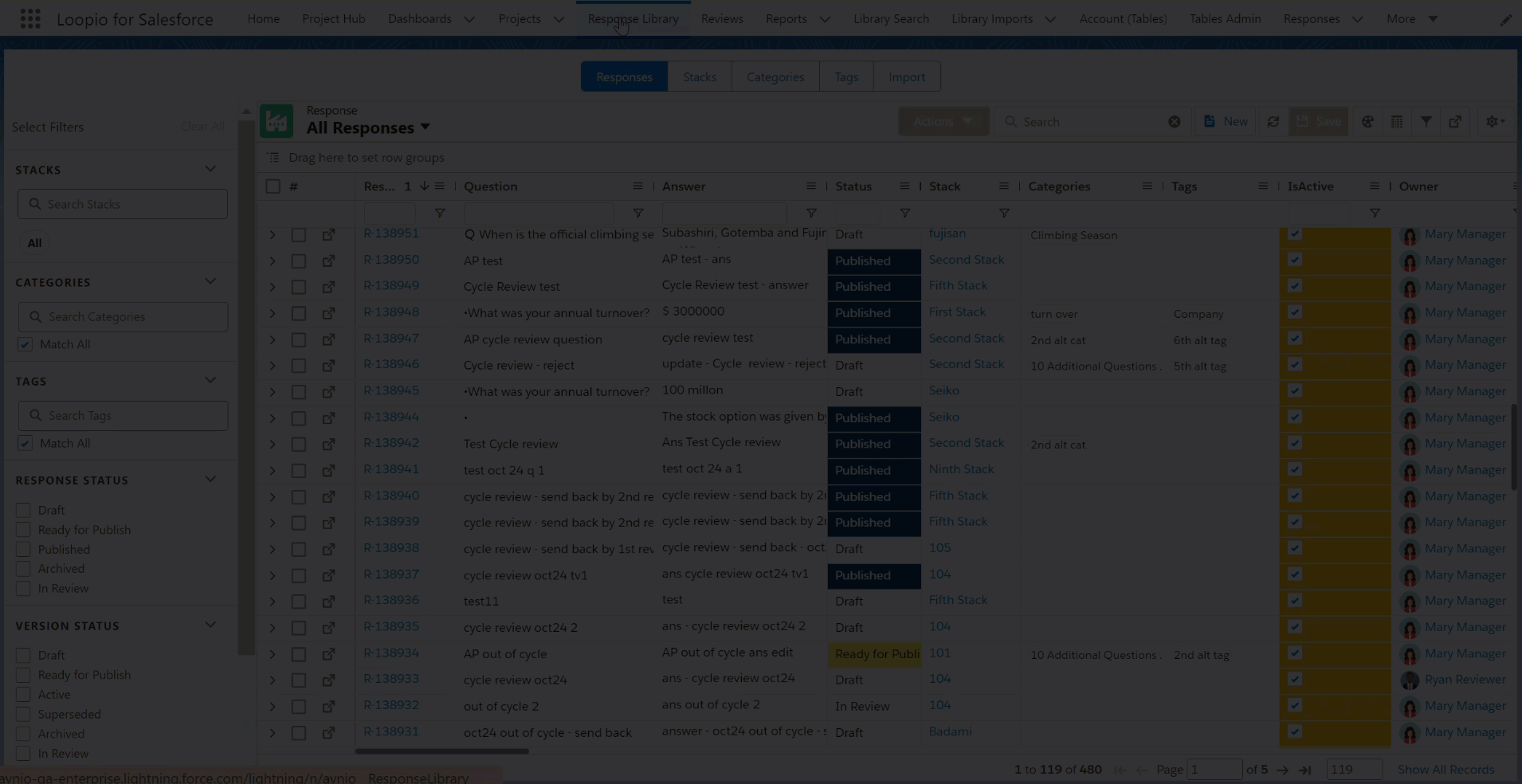1522x784 pixels.
Task: Collapse the Categories filter section
Action: (210, 281)
